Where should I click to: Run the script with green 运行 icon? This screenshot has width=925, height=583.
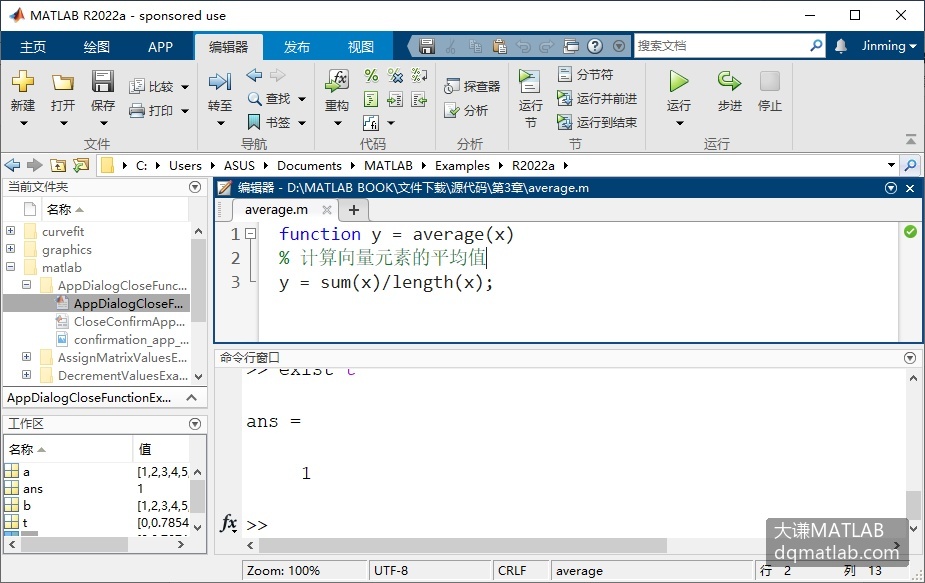(679, 81)
